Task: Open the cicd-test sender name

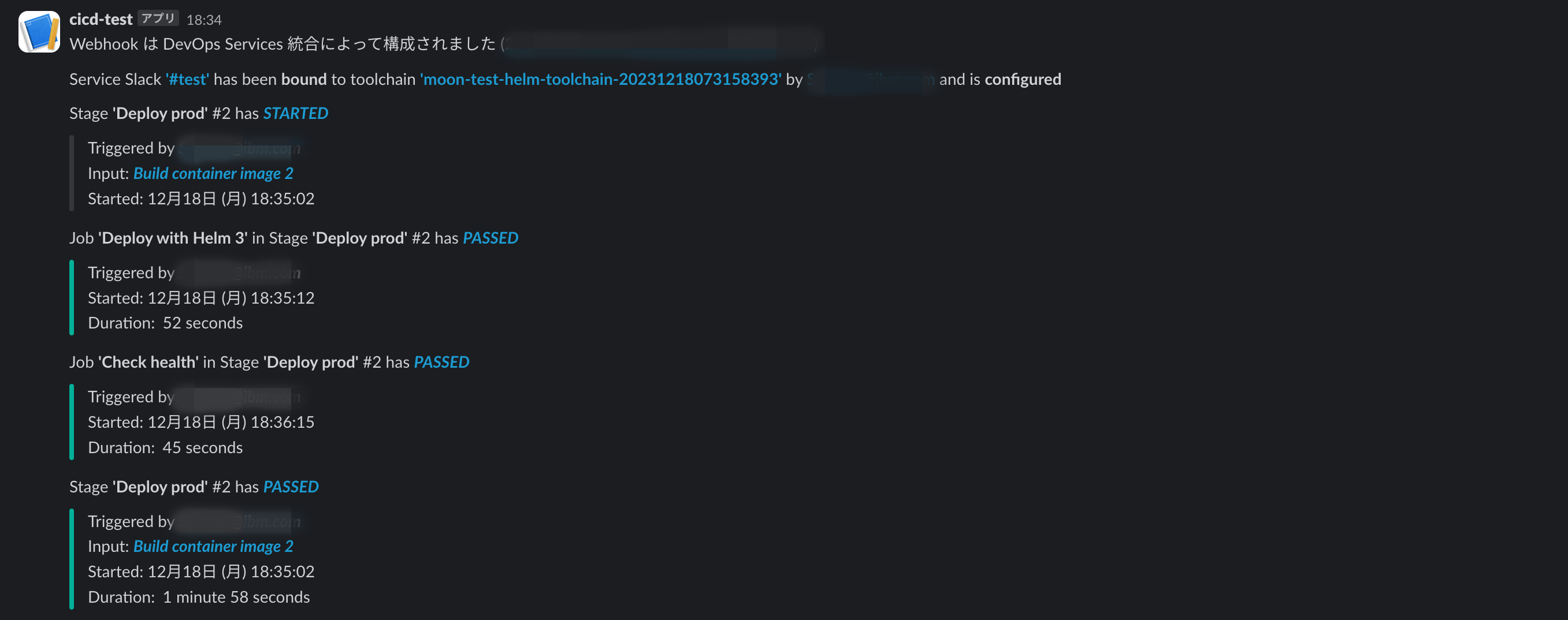Action: (101, 19)
